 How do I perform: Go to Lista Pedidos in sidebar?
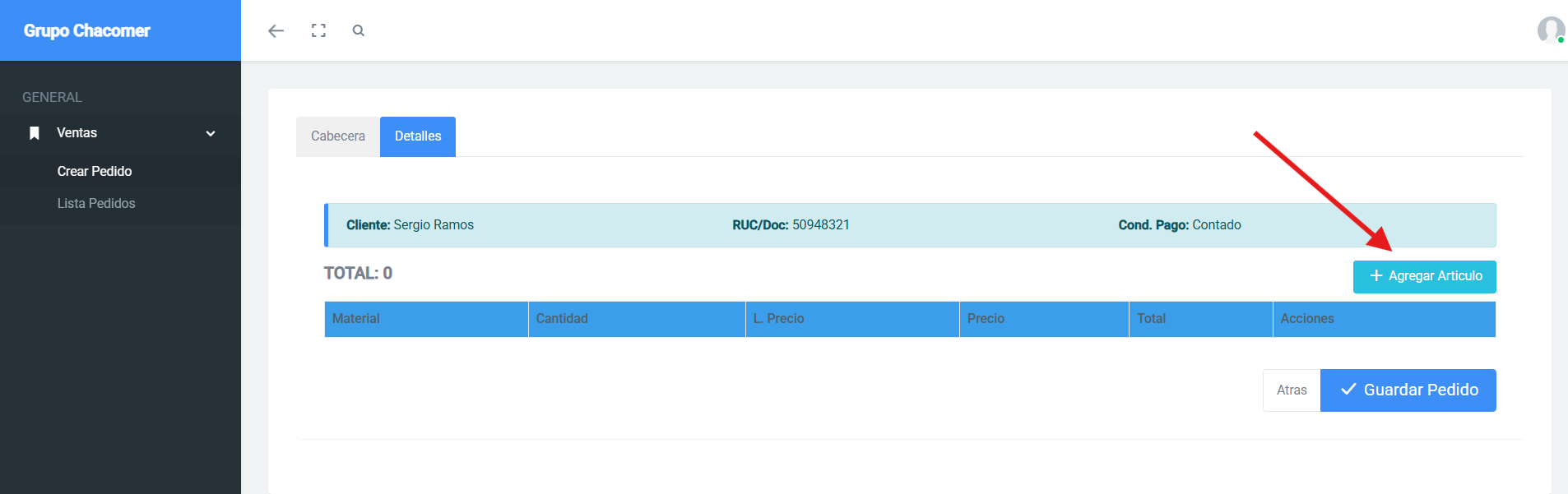coord(96,203)
